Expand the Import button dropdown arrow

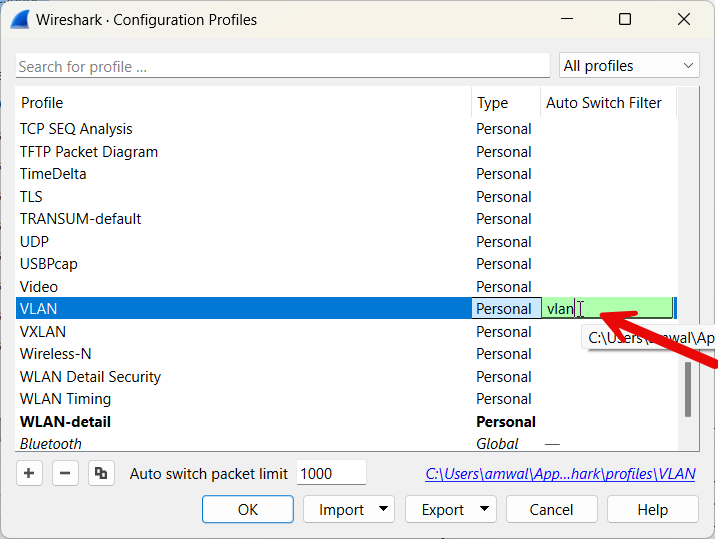coord(384,509)
